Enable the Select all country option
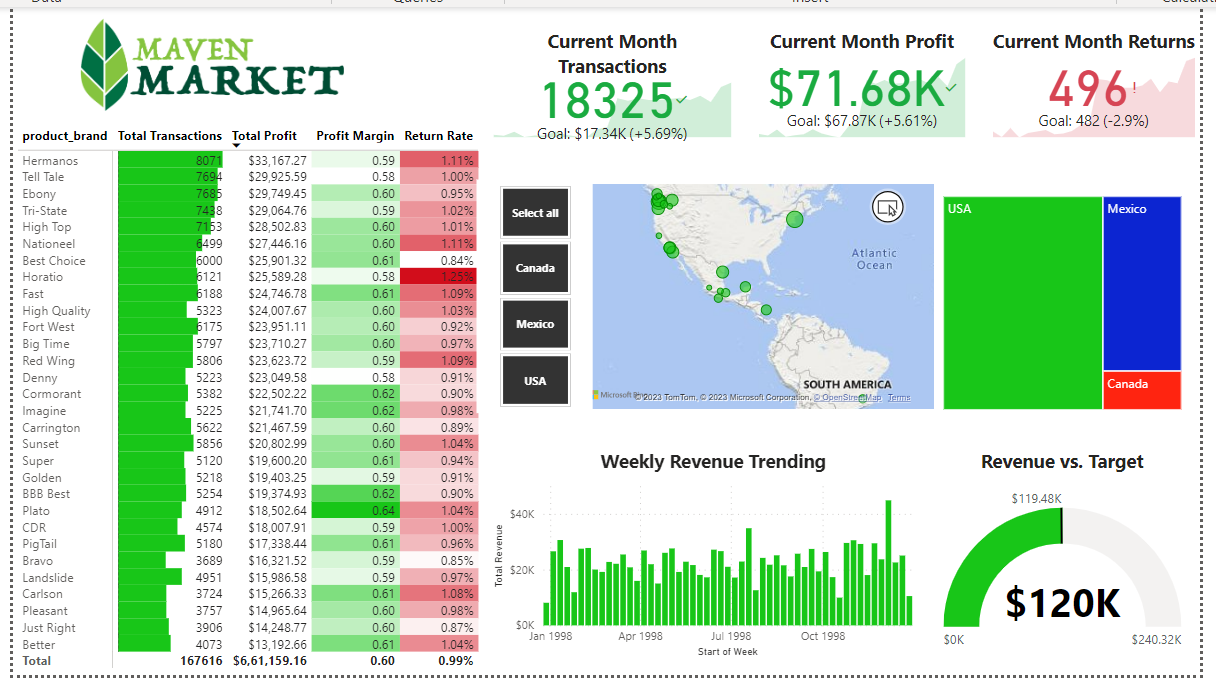The width and height of the screenshot is (1216, 687). [535, 212]
